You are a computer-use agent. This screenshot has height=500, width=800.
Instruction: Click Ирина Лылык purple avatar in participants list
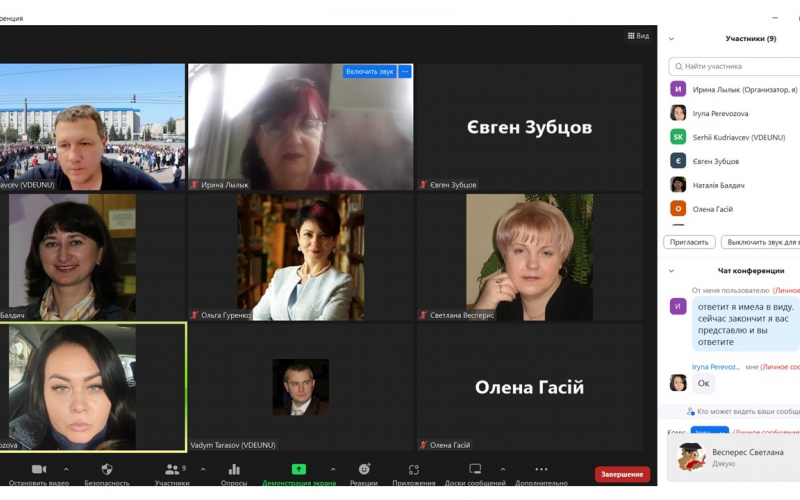coord(678,89)
